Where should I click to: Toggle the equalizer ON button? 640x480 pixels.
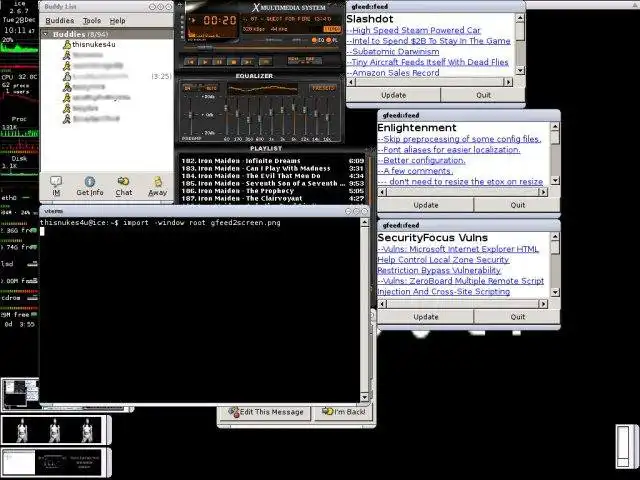(x=188, y=88)
